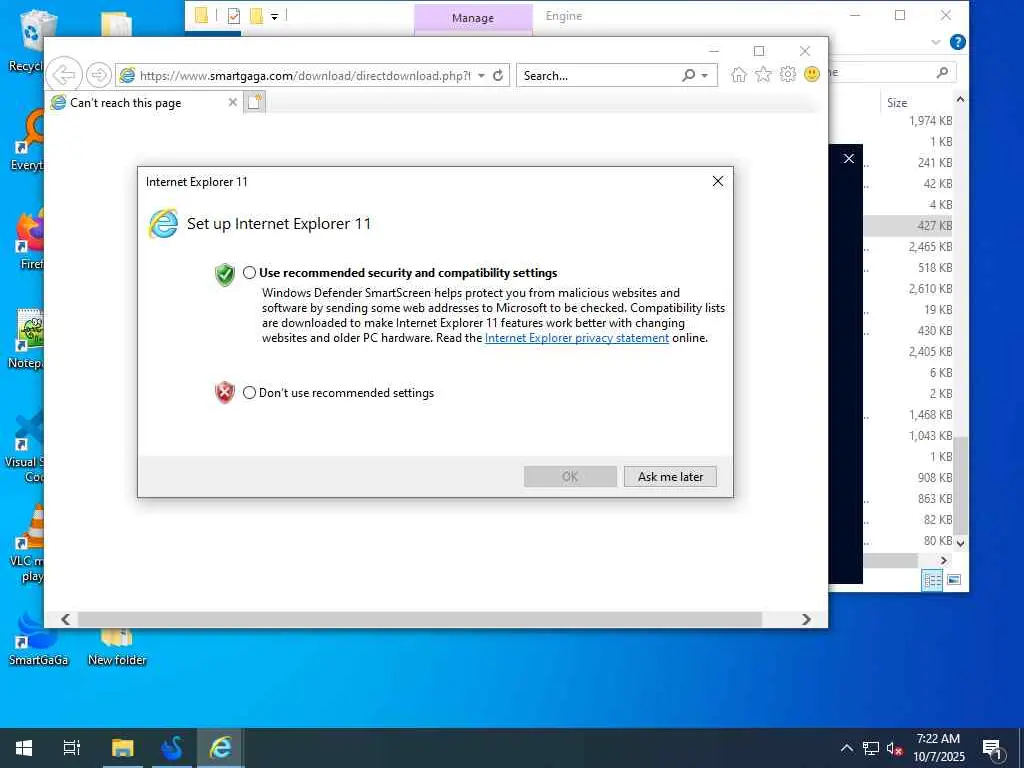
Task: Close the Internet Explorer 11 setup dialog
Action: [718, 181]
